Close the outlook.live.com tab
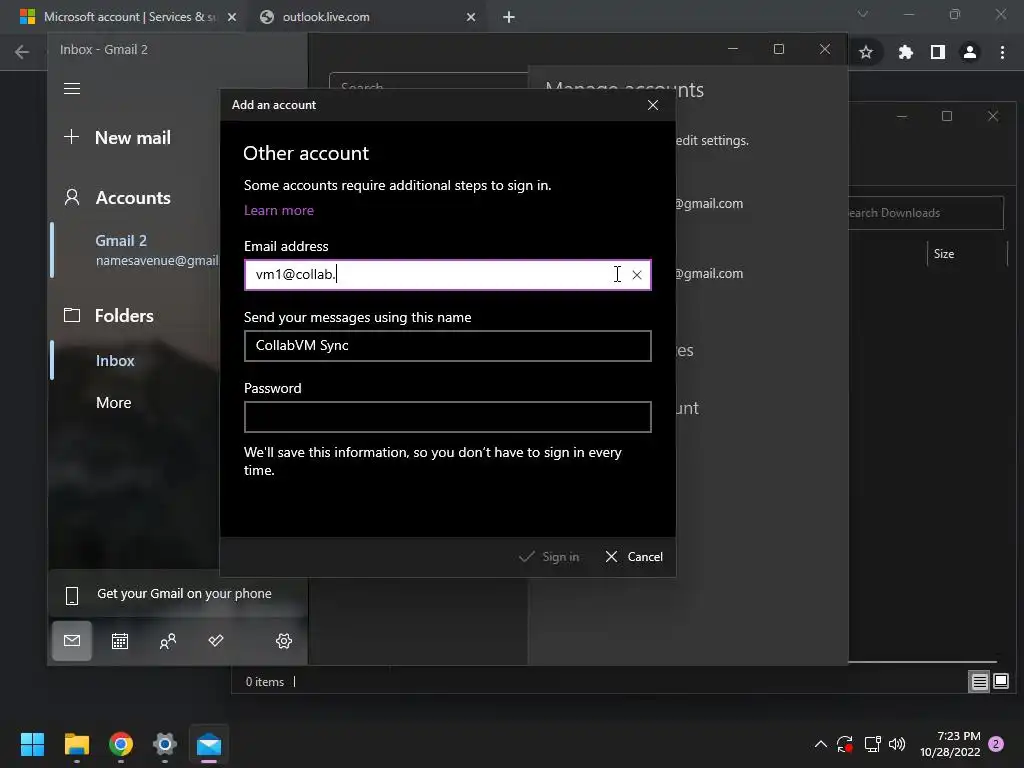Image resolution: width=1024 pixels, height=768 pixels. tap(471, 17)
